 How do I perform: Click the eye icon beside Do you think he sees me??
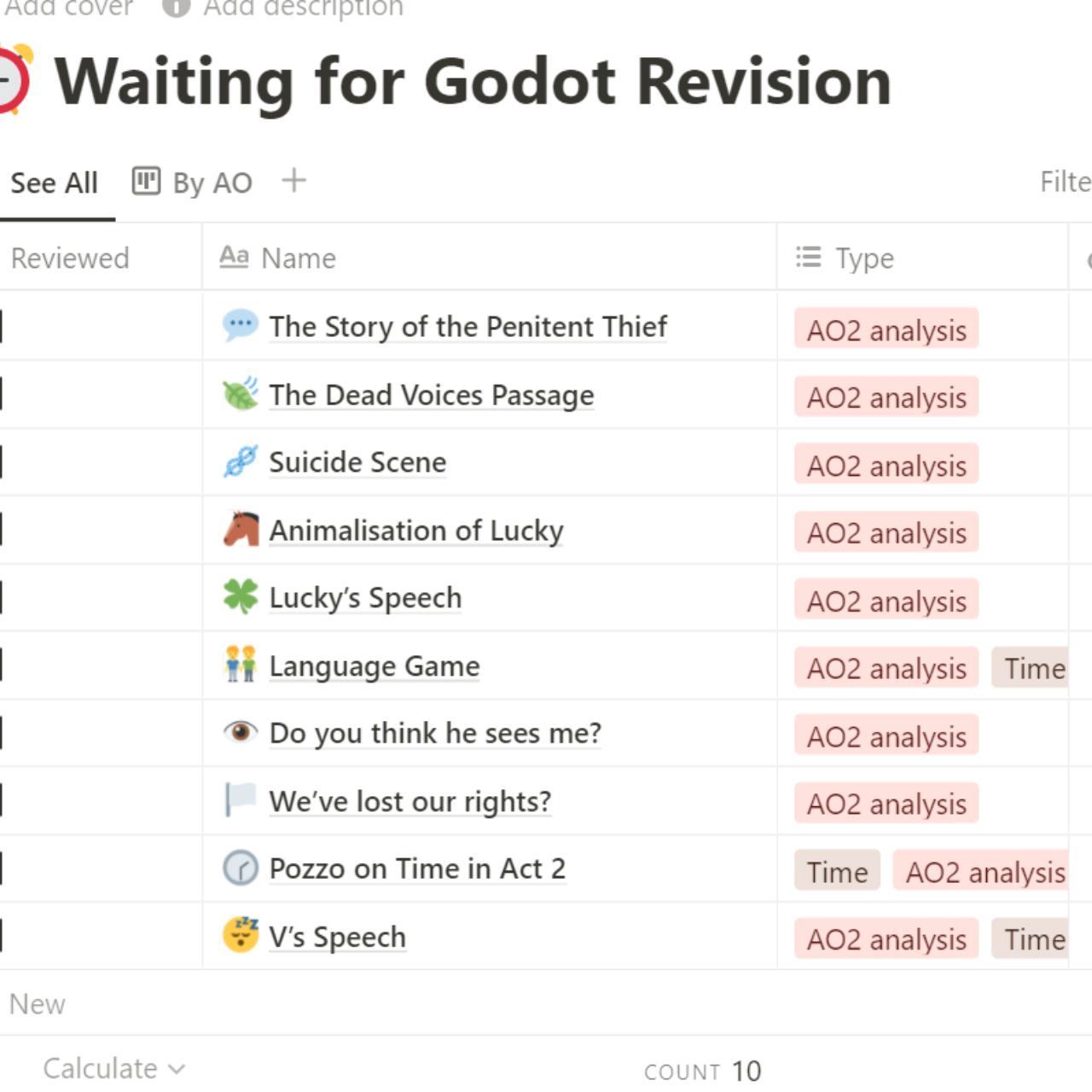click(240, 733)
